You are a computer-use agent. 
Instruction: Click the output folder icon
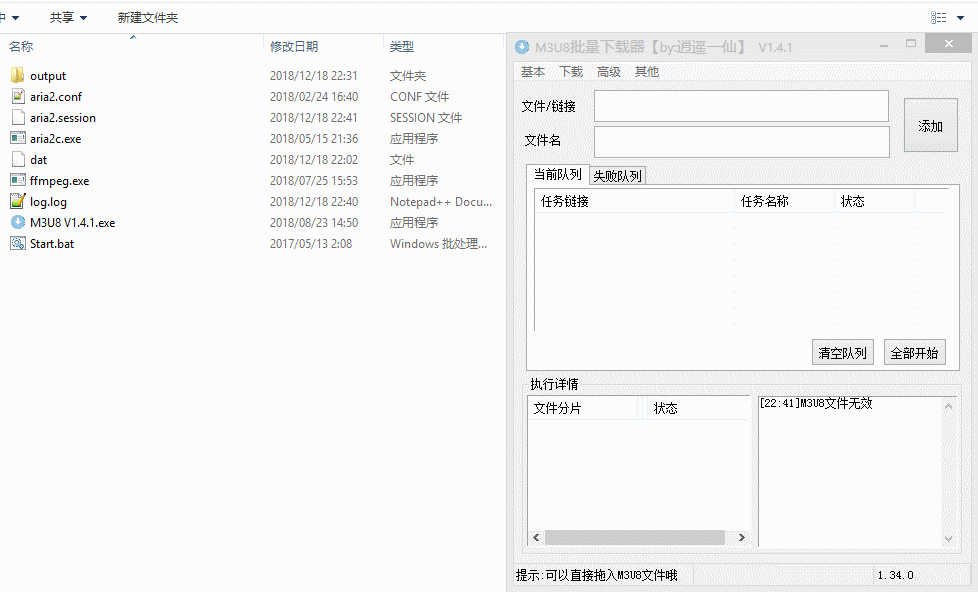tap(17, 75)
